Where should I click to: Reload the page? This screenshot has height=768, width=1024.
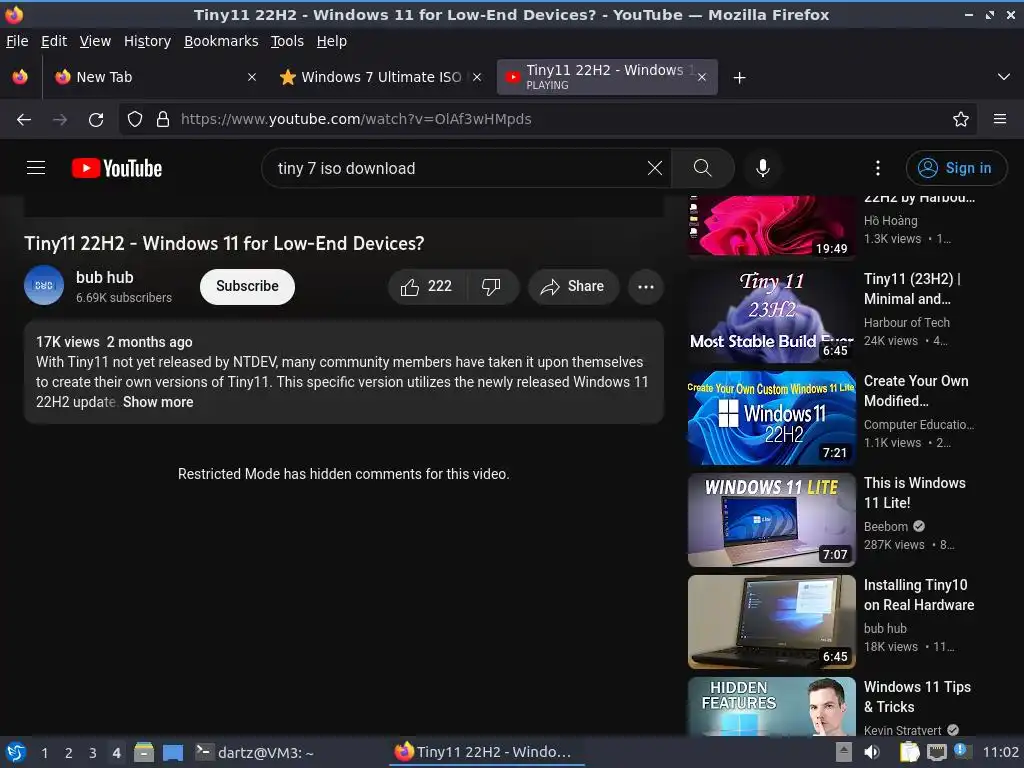[x=96, y=120]
